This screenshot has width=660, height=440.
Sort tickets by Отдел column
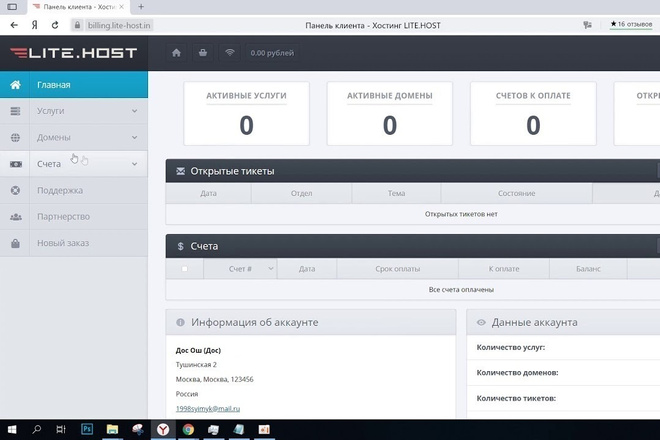(301, 193)
